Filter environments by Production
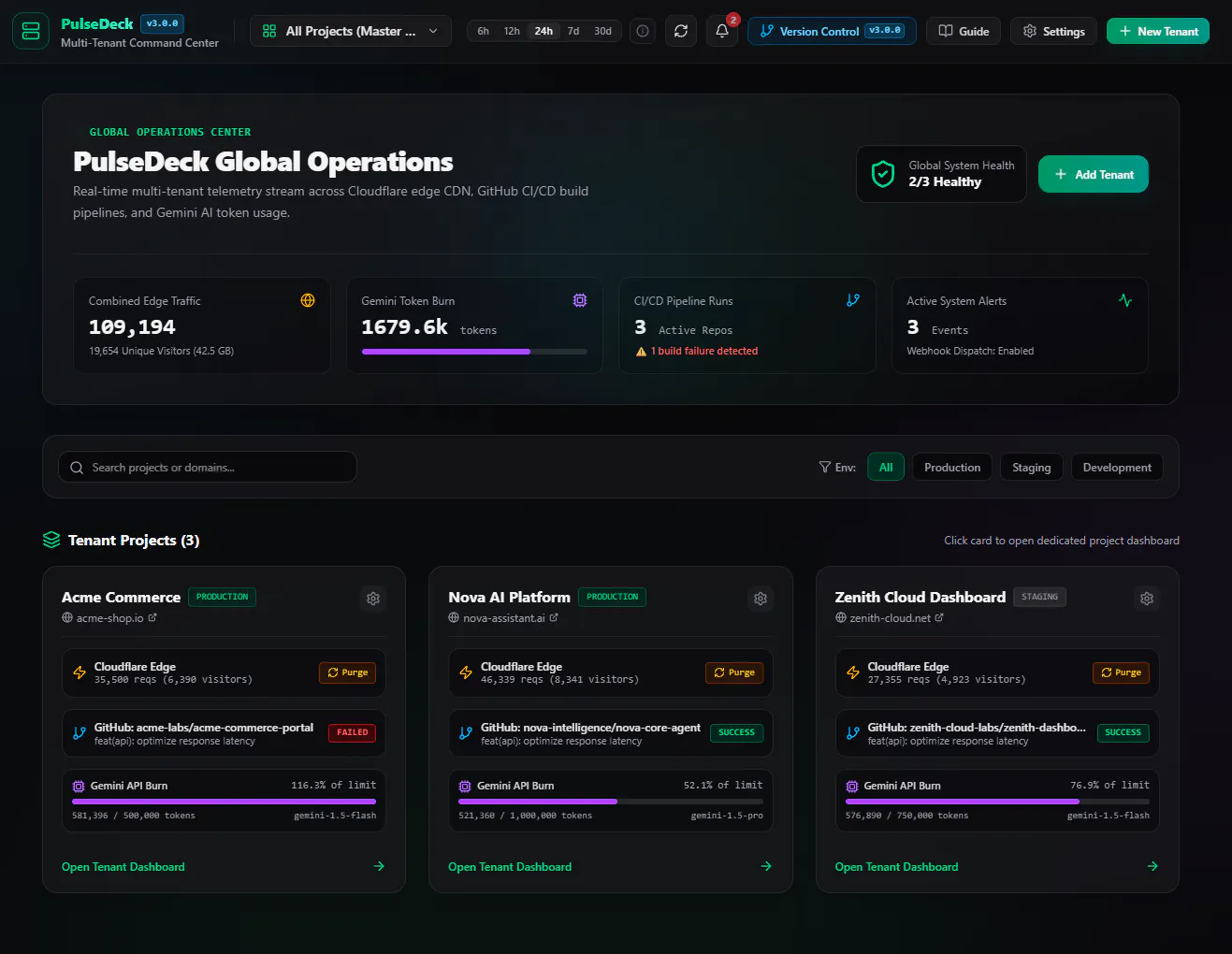 952,467
